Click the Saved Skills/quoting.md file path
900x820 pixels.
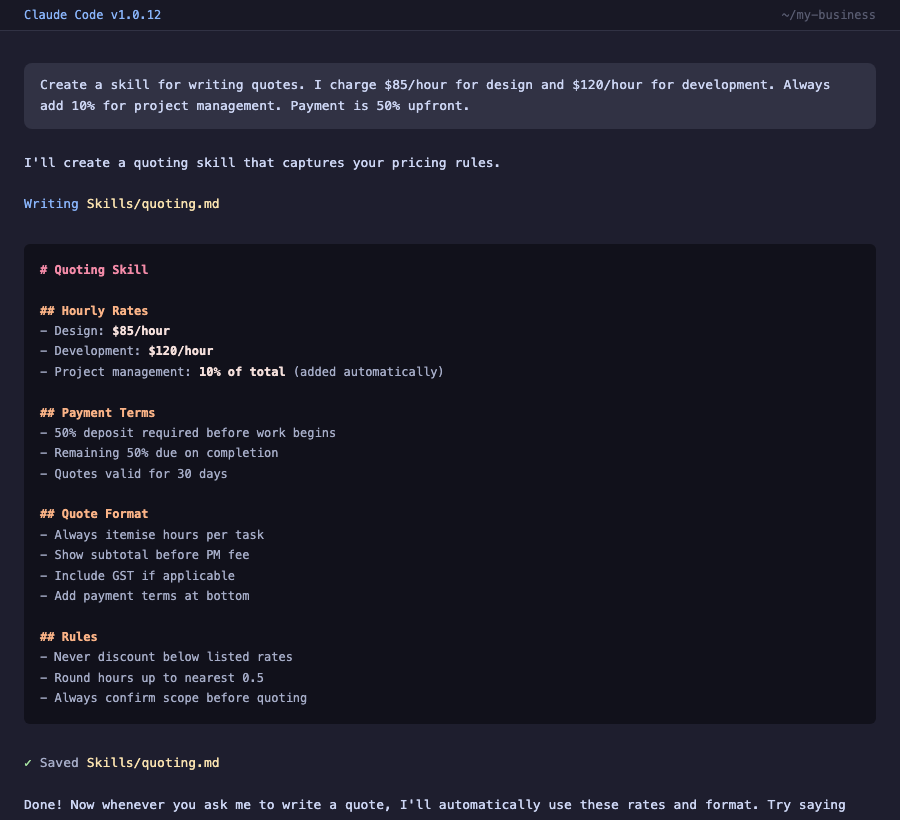point(153,763)
